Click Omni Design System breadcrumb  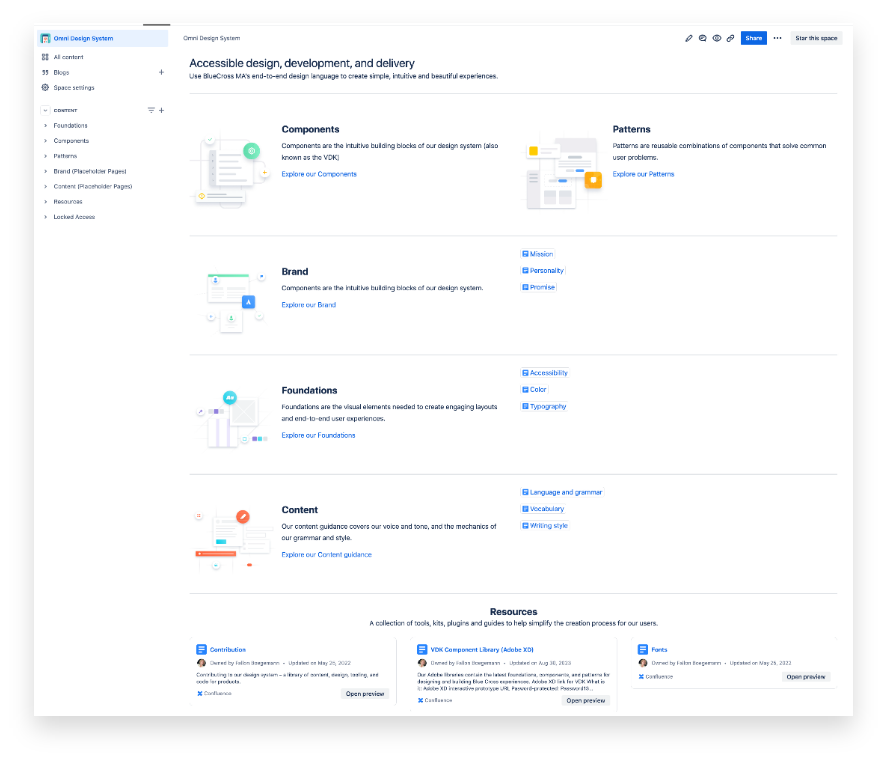212,38
